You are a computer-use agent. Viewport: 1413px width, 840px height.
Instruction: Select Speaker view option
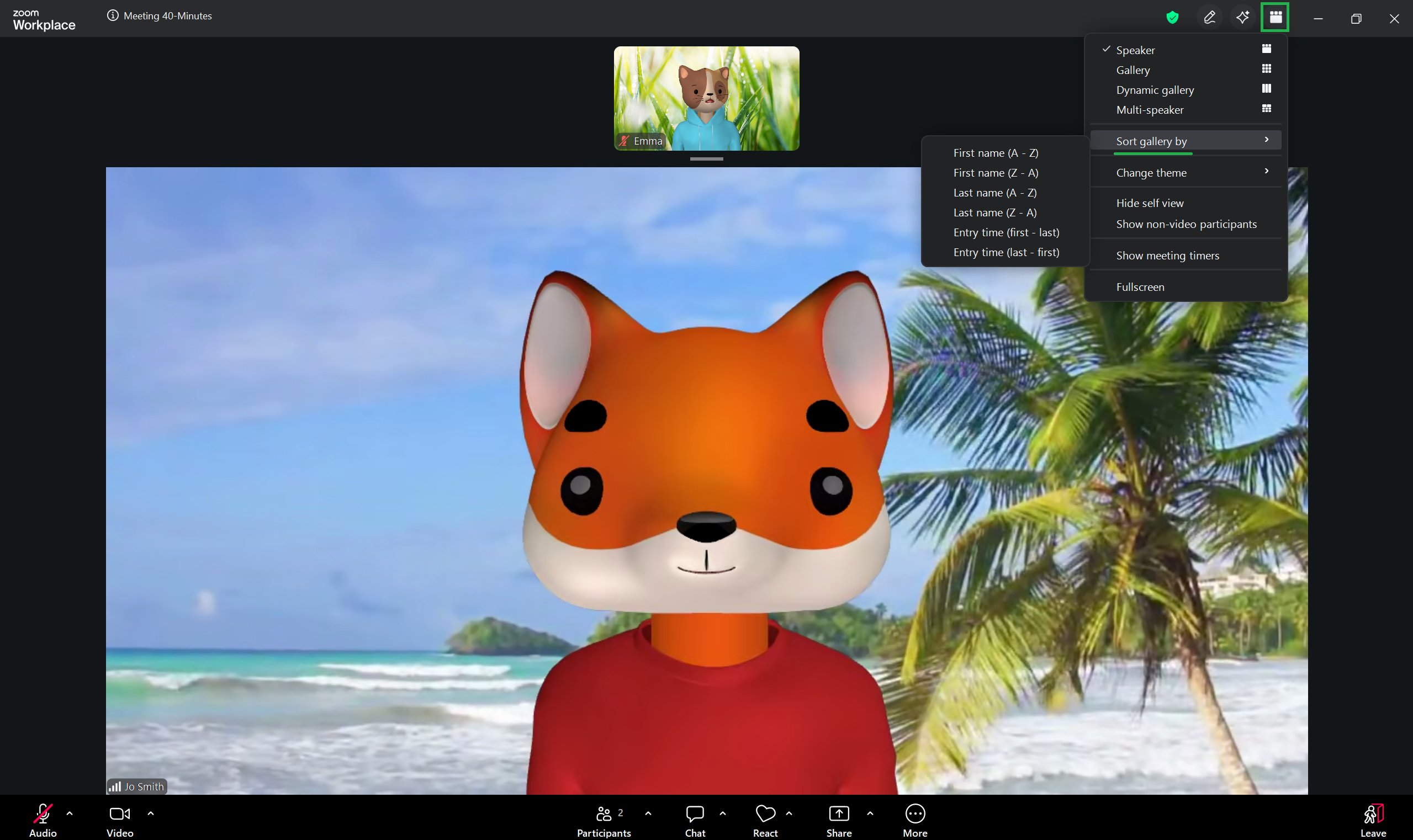[x=1186, y=50]
